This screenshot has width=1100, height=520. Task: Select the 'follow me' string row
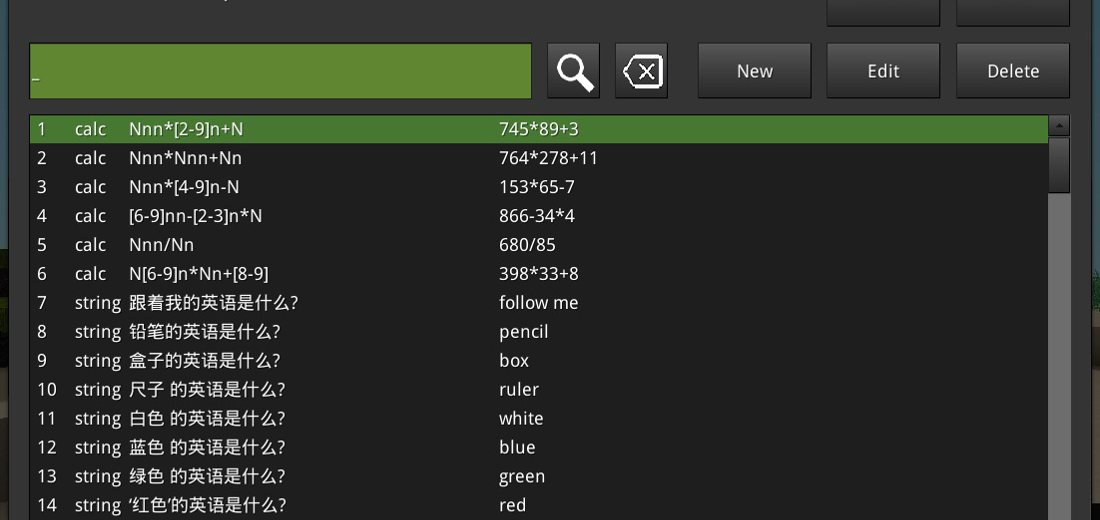click(538, 303)
